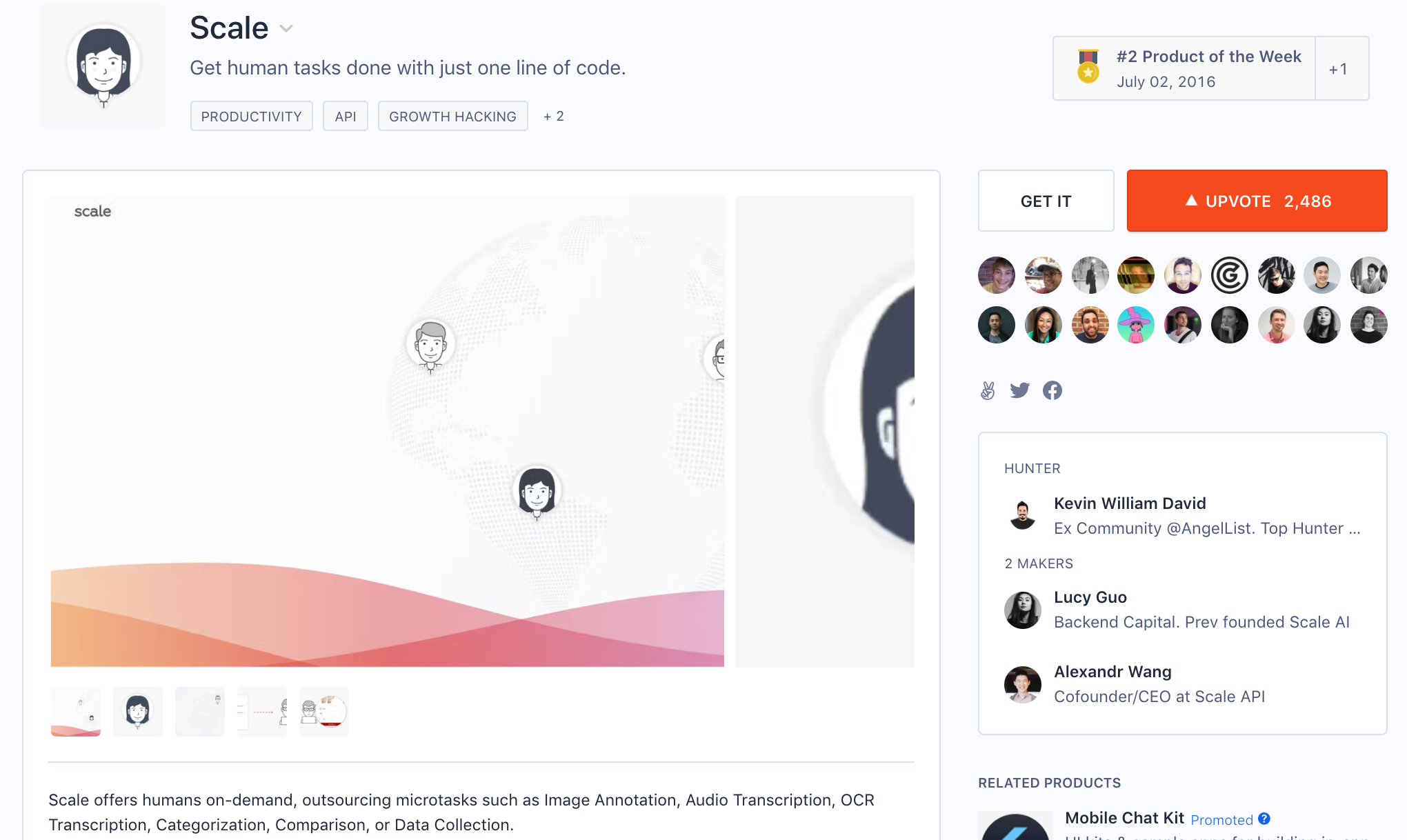Viewport: 1407px width, 840px height.
Task: Select the GROWTH HACKING topic tag
Action: (x=452, y=116)
